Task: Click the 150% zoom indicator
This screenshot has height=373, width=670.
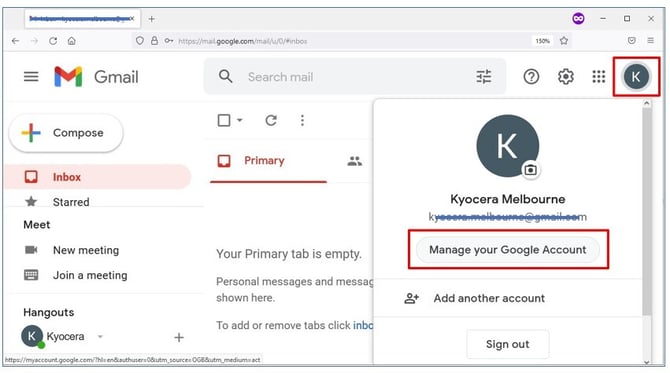Action: [543, 41]
